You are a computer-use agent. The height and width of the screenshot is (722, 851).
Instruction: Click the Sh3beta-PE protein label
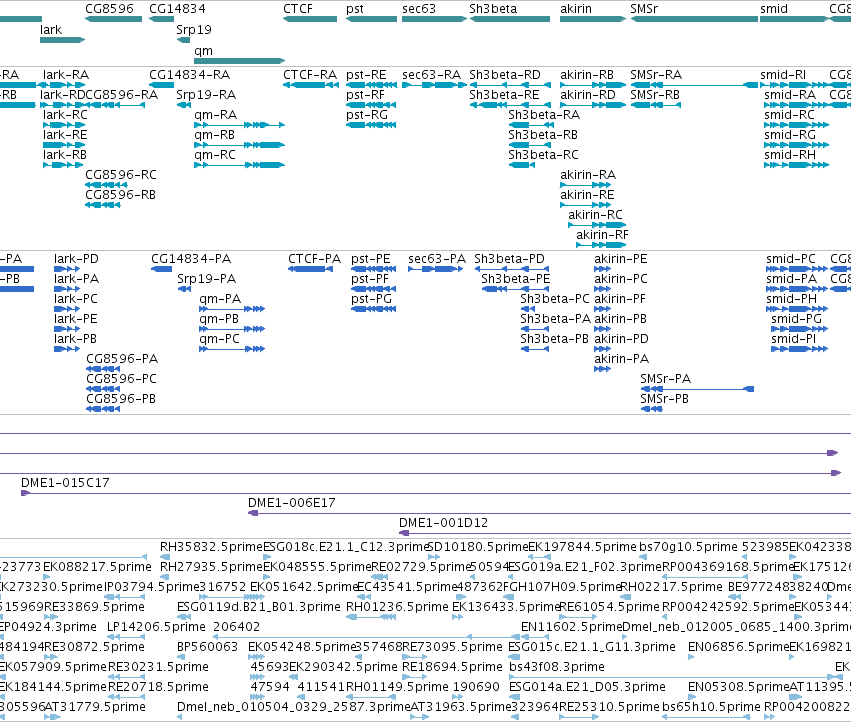516,278
